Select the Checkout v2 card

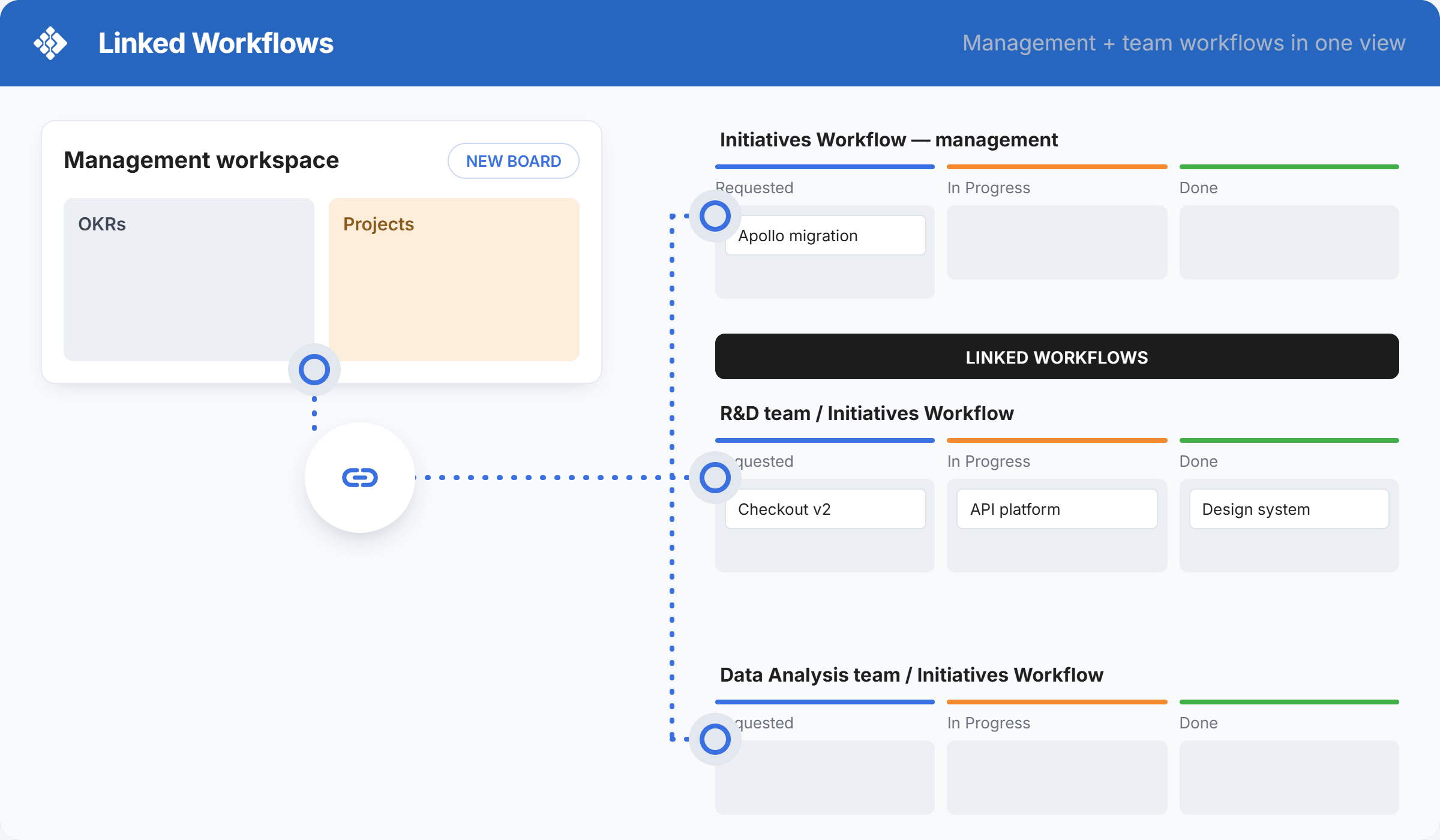[826, 509]
